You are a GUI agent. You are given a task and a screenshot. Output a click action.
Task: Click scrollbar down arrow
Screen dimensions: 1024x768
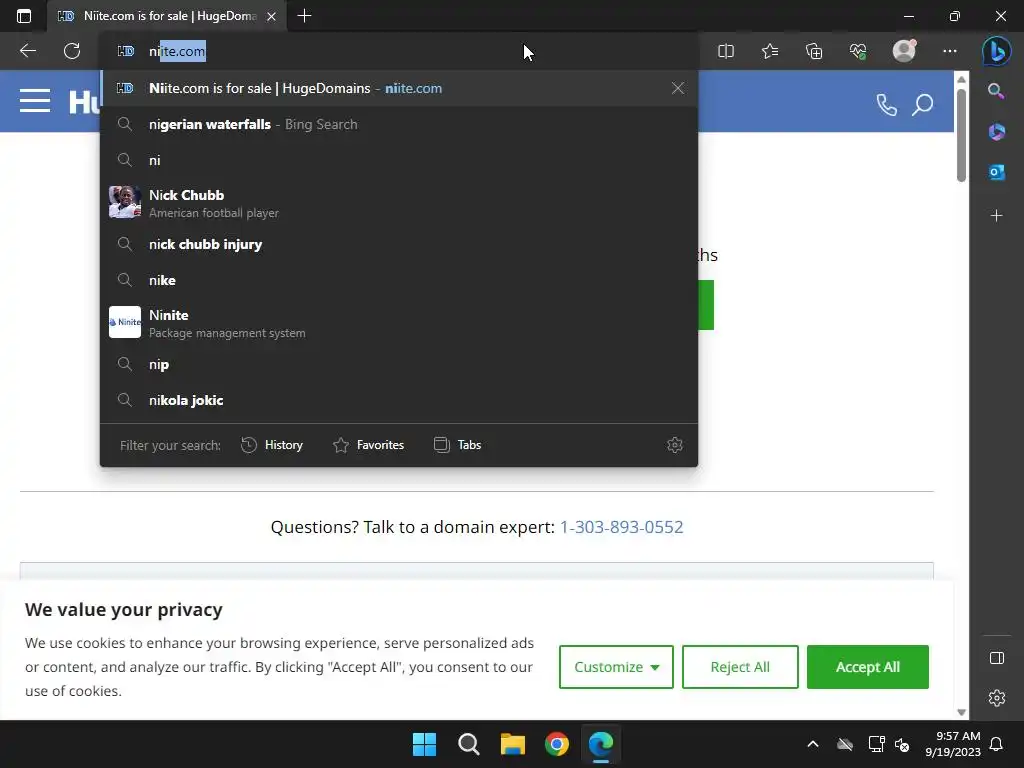pos(961,712)
